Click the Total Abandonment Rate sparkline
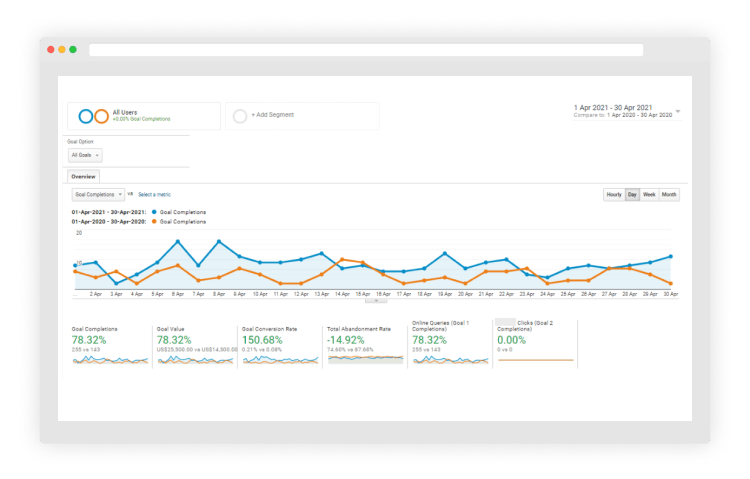Viewport: 750px width, 479px height. coord(365,359)
